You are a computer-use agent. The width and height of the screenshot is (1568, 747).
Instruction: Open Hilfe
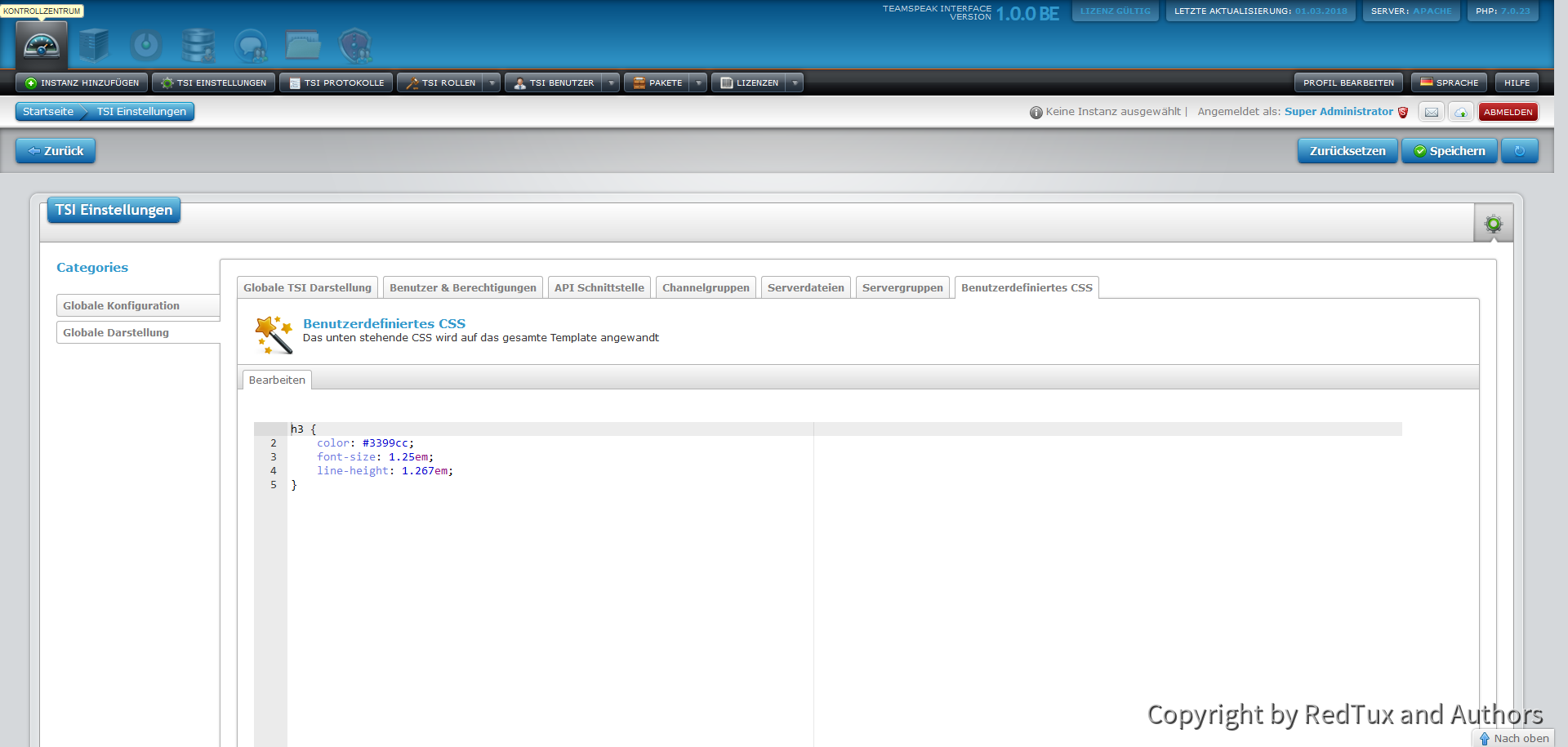[1517, 82]
